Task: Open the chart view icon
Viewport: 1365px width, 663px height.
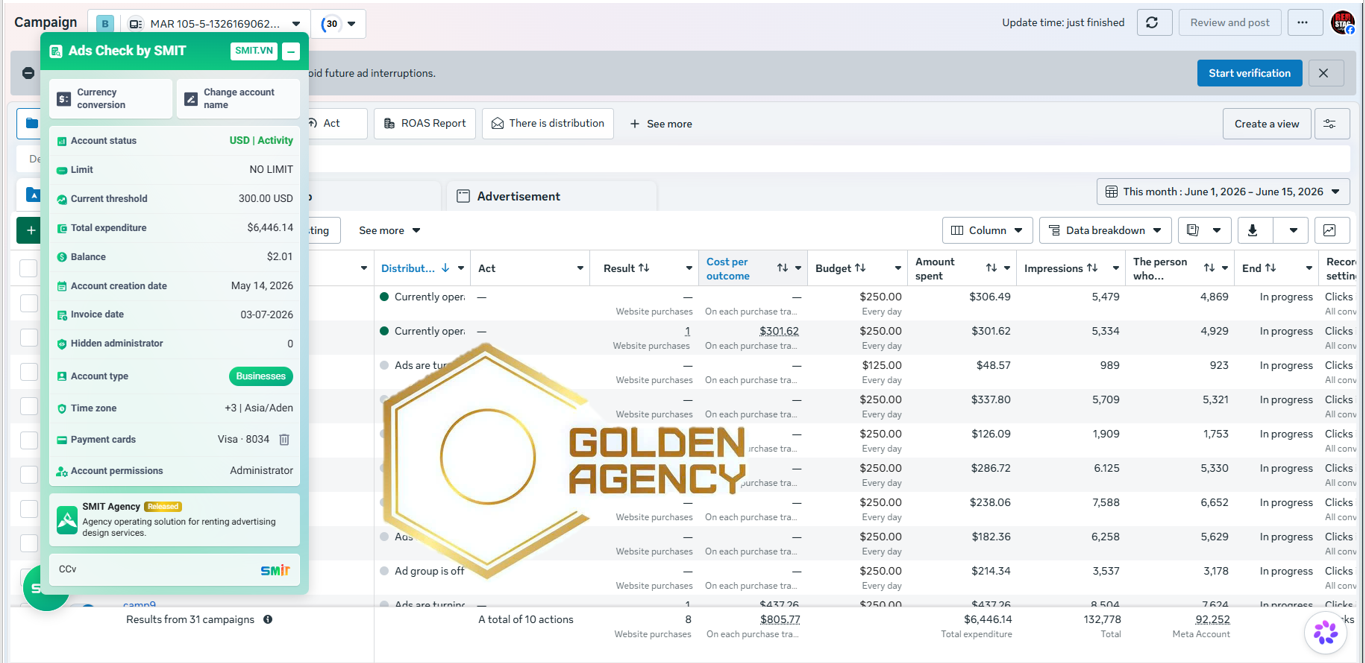Action: [1330, 230]
